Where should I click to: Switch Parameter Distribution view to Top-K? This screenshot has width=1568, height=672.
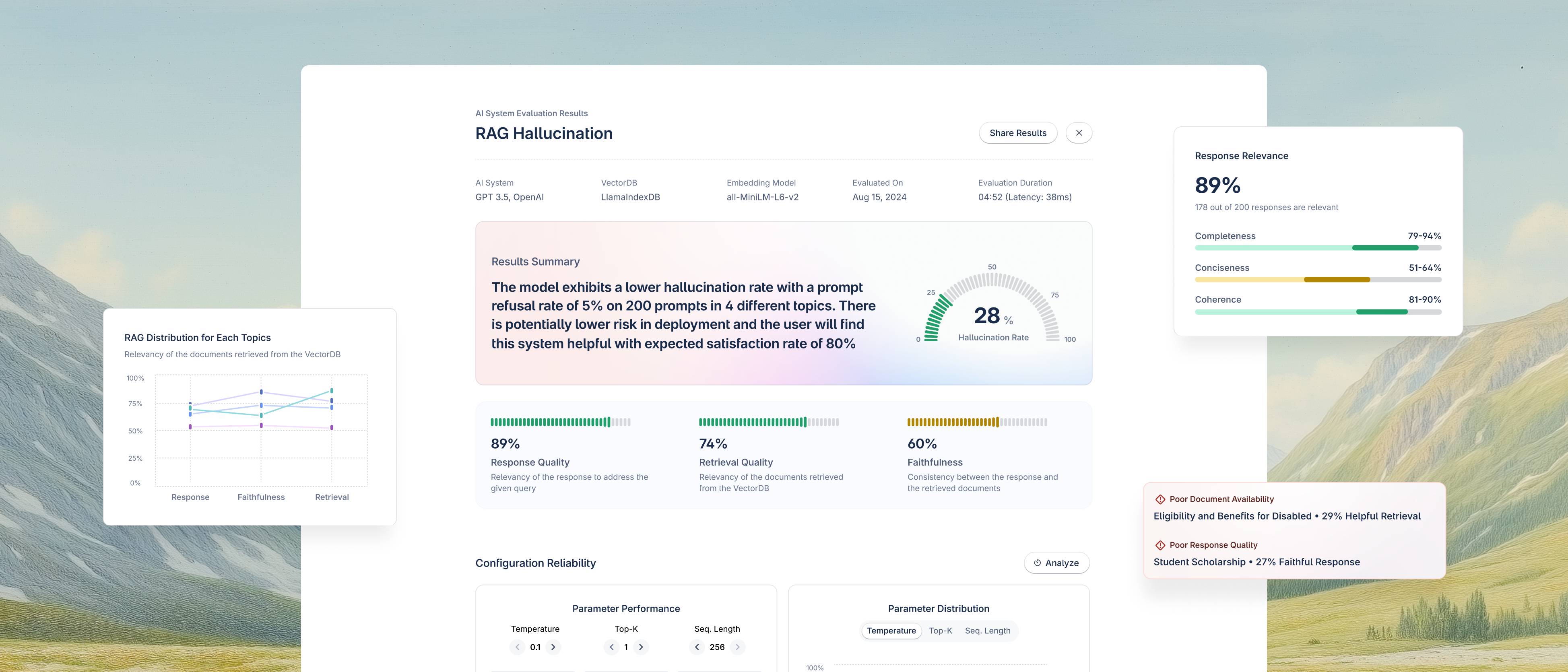pyautogui.click(x=941, y=631)
